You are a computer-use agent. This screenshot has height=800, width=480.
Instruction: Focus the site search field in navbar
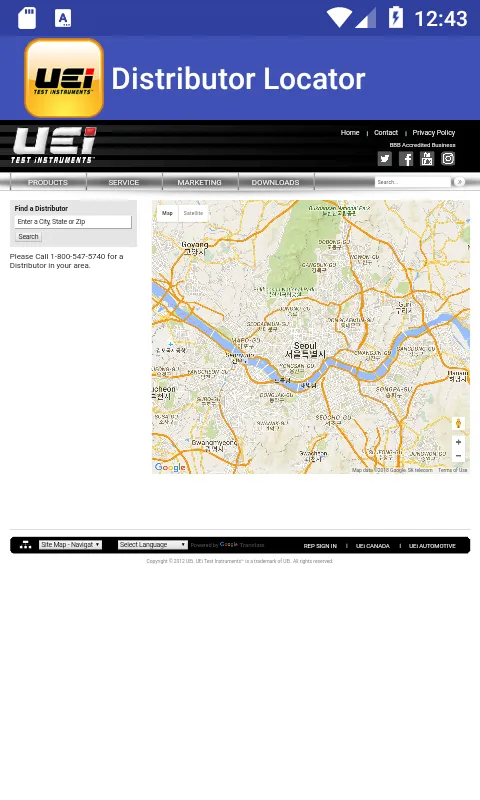tap(413, 182)
